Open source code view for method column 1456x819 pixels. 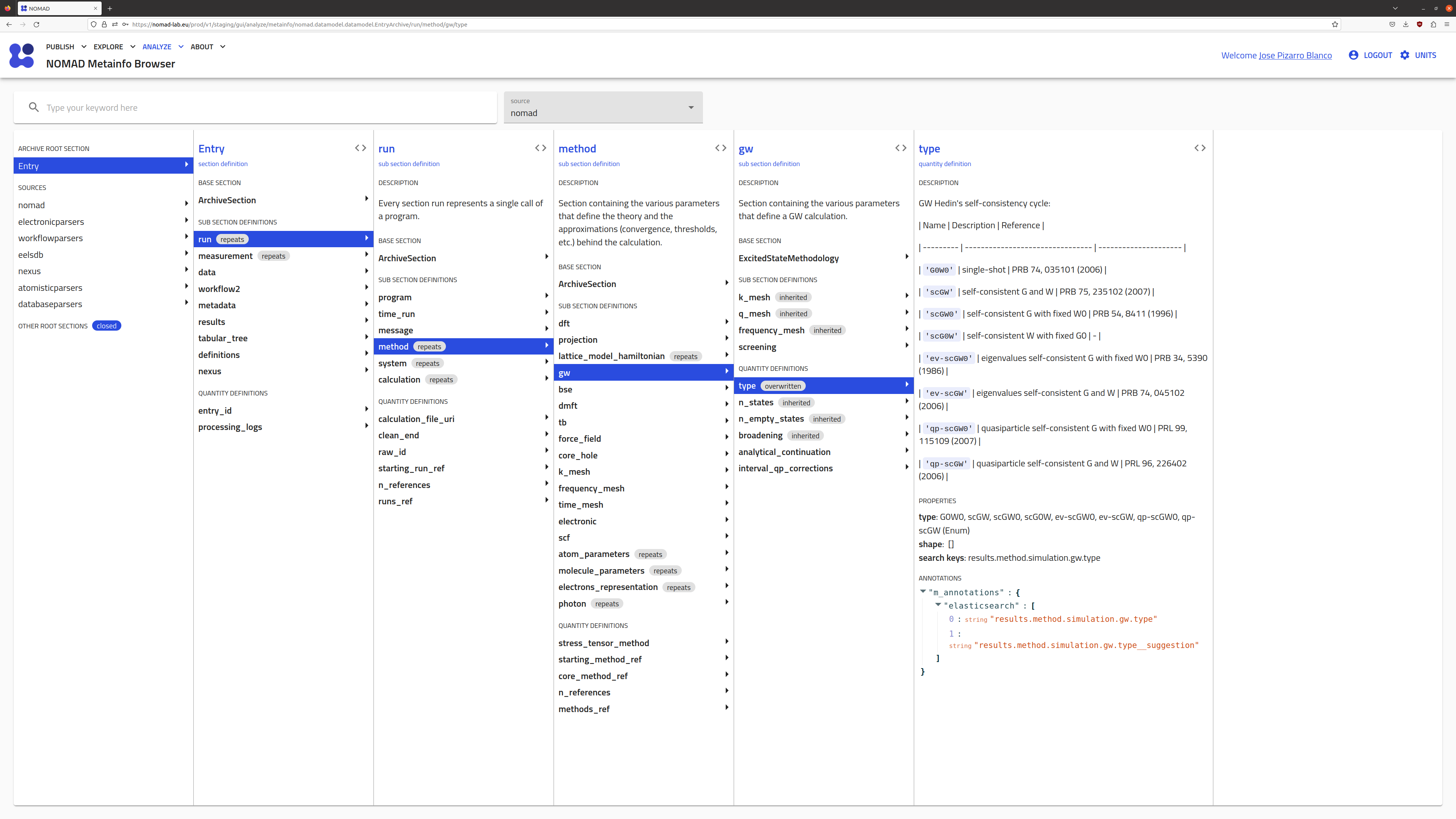click(x=721, y=148)
